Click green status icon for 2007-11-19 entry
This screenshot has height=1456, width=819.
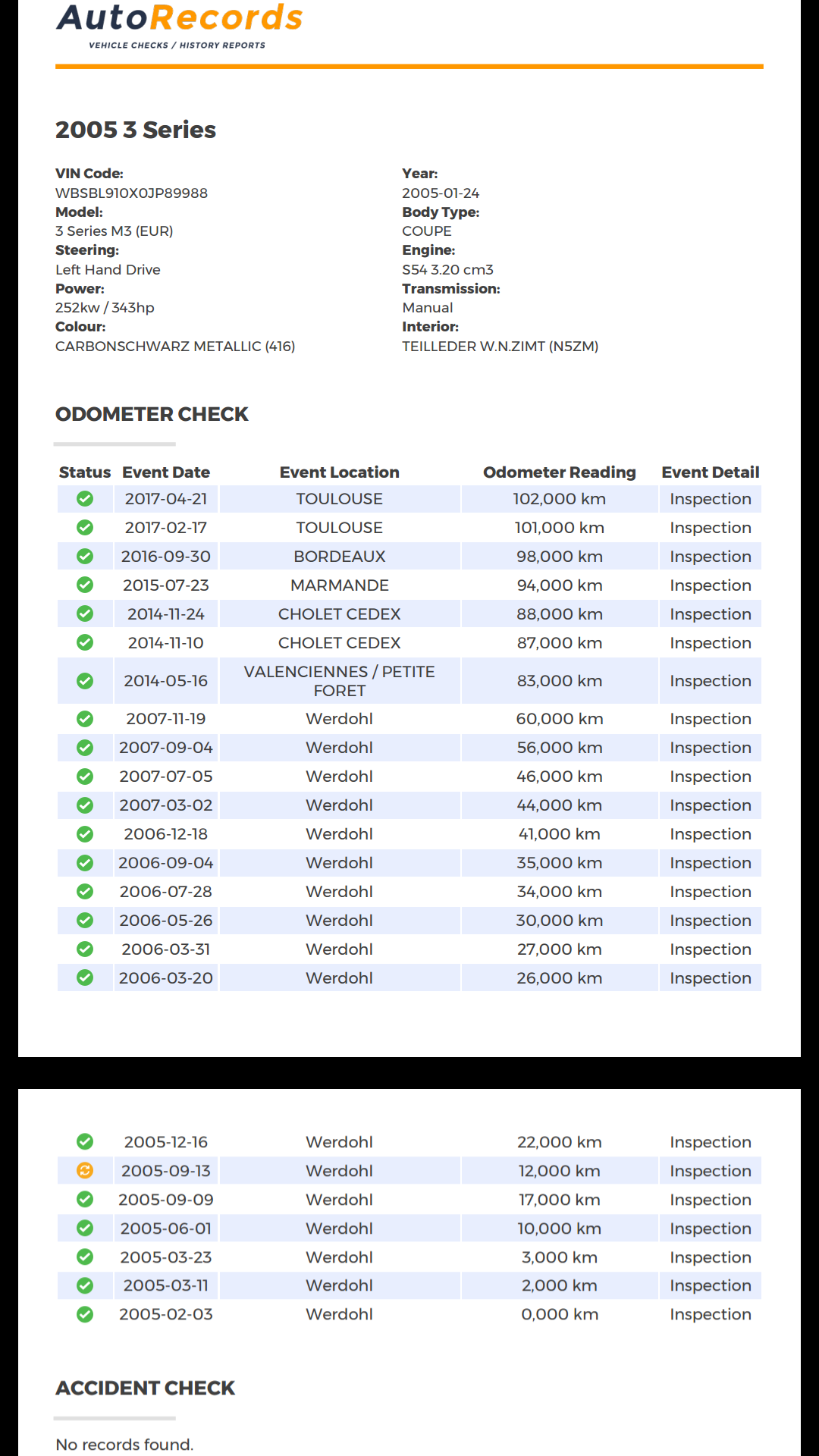coord(85,719)
